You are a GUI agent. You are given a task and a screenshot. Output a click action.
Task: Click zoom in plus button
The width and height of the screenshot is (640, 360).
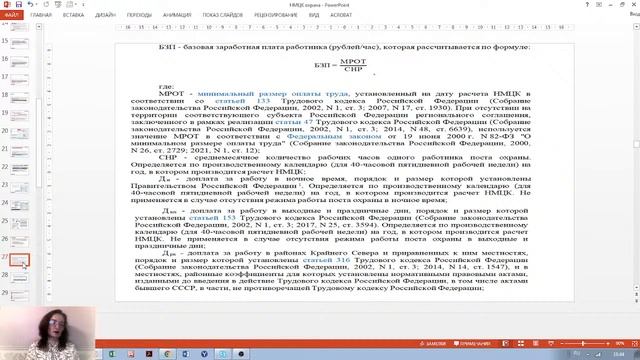608,344
